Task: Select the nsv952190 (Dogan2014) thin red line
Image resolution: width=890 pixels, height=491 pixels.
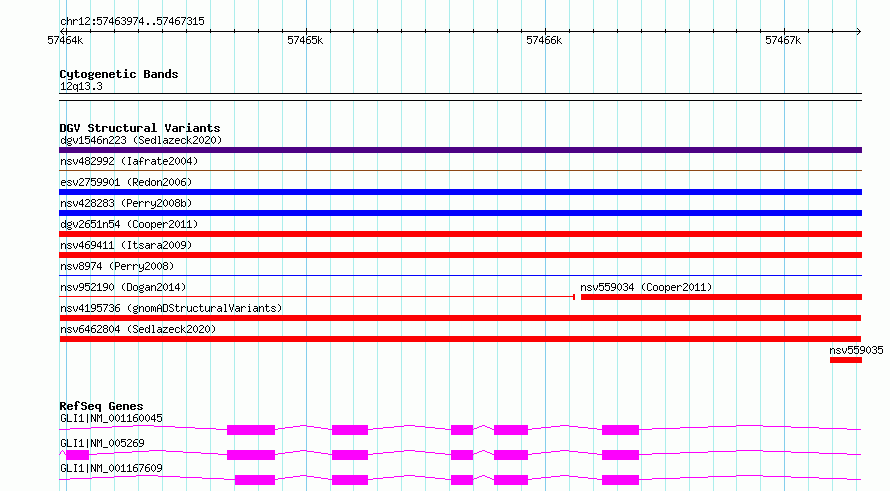Action: click(317, 296)
